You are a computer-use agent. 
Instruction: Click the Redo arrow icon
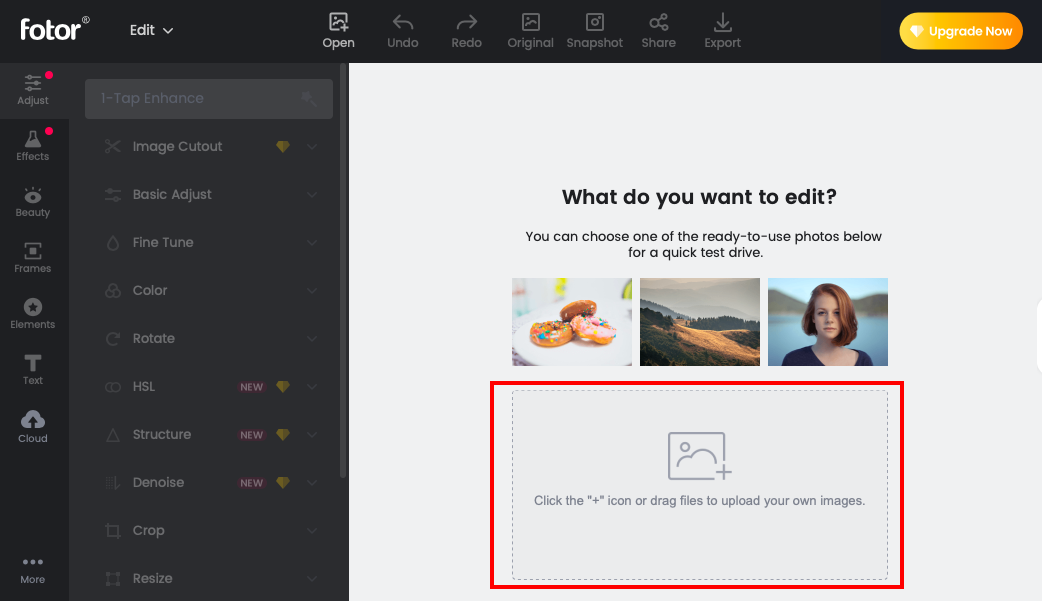point(467,23)
